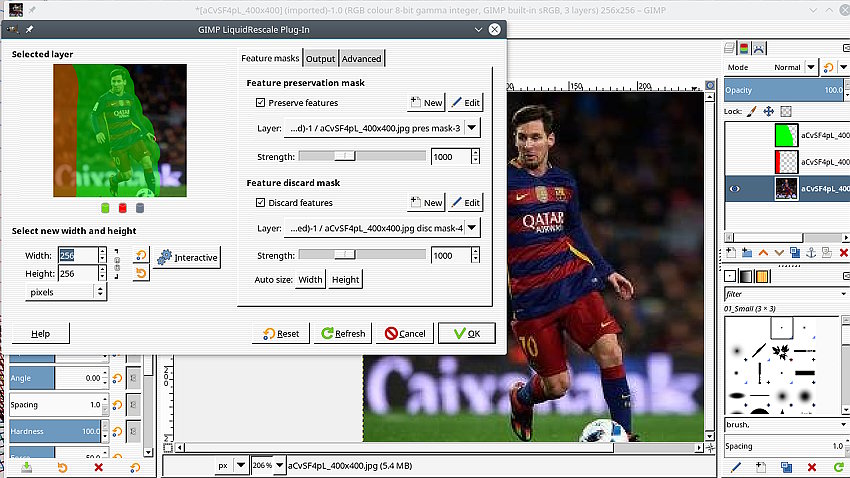Screen dimensions: 850x478
Task: Click the OK button
Action: click(467, 333)
